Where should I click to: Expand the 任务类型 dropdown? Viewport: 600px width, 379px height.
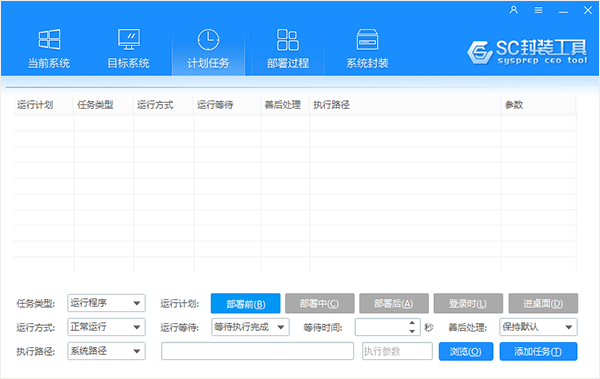[106, 303]
